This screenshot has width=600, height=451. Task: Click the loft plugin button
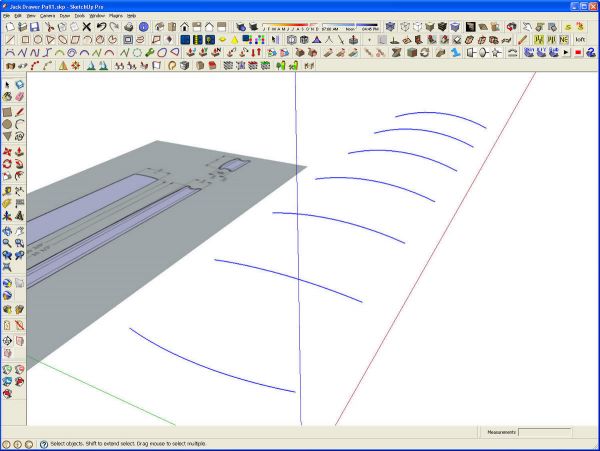(x=580, y=39)
